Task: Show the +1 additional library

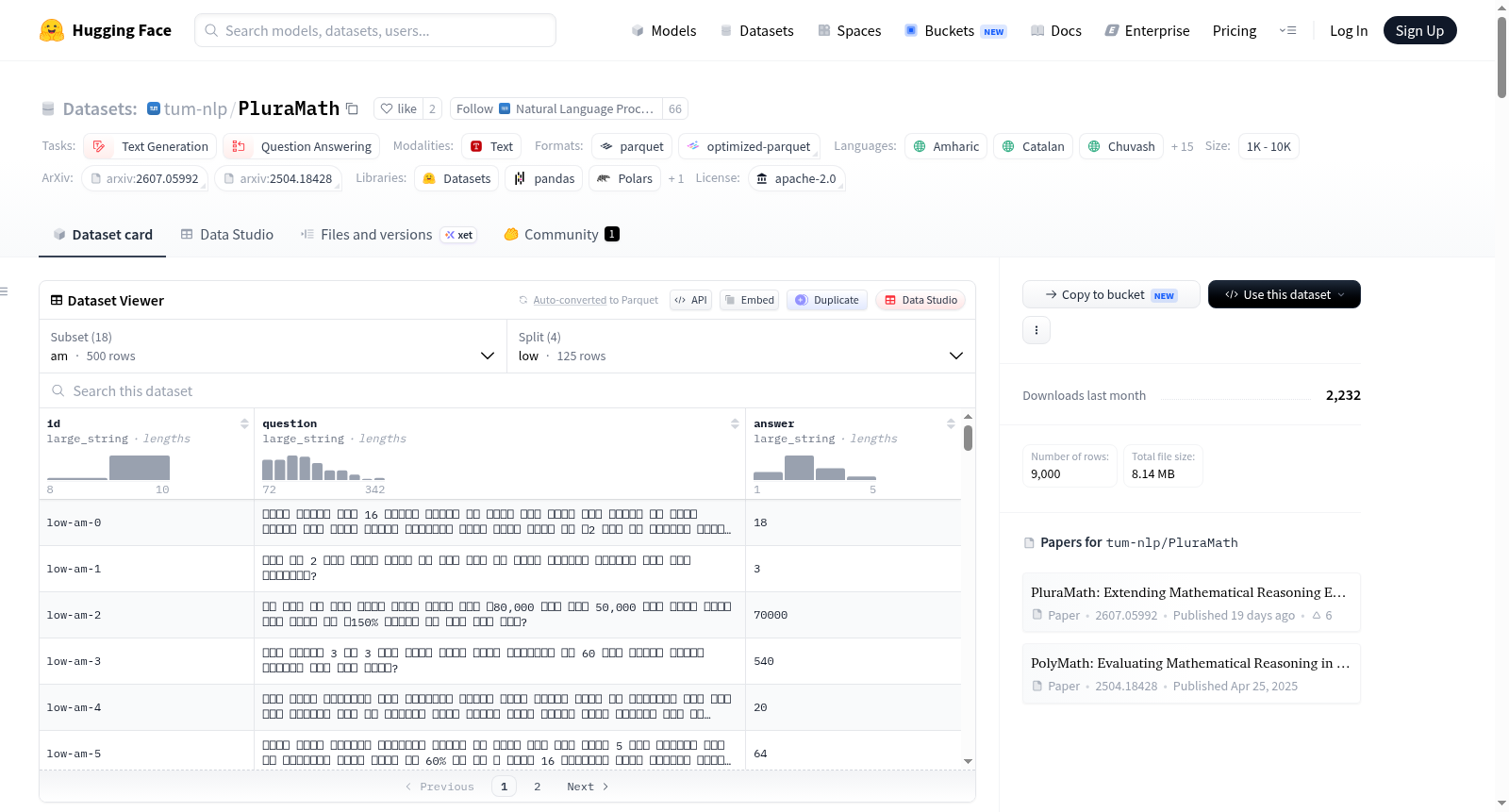Action: point(676,178)
